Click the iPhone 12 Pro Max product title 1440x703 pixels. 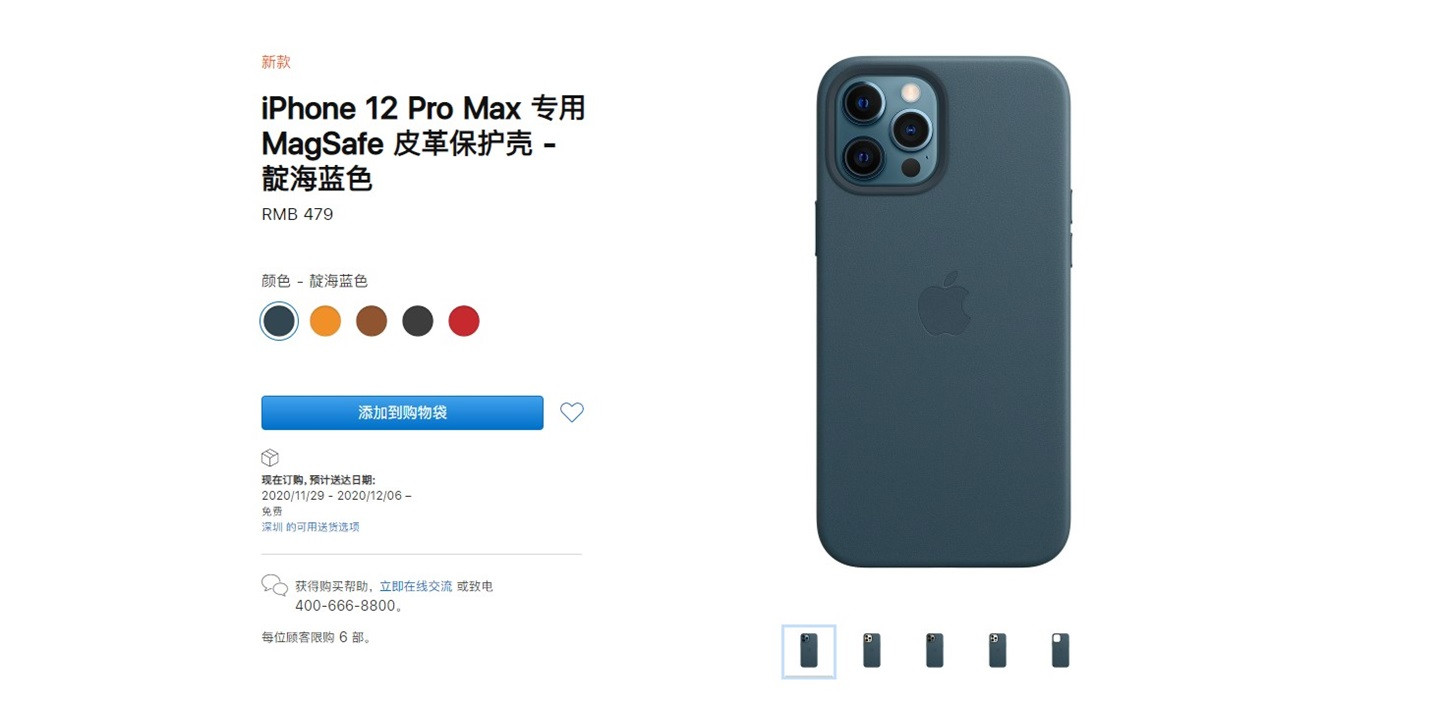click(423, 143)
